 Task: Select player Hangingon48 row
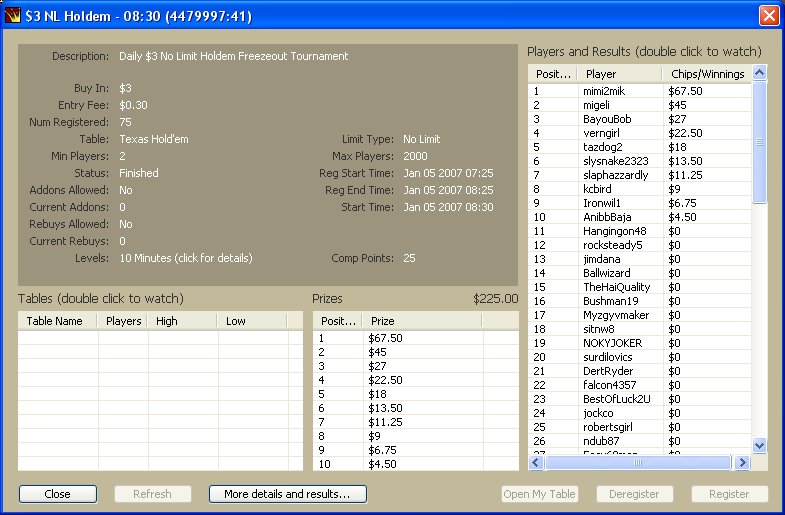point(640,231)
